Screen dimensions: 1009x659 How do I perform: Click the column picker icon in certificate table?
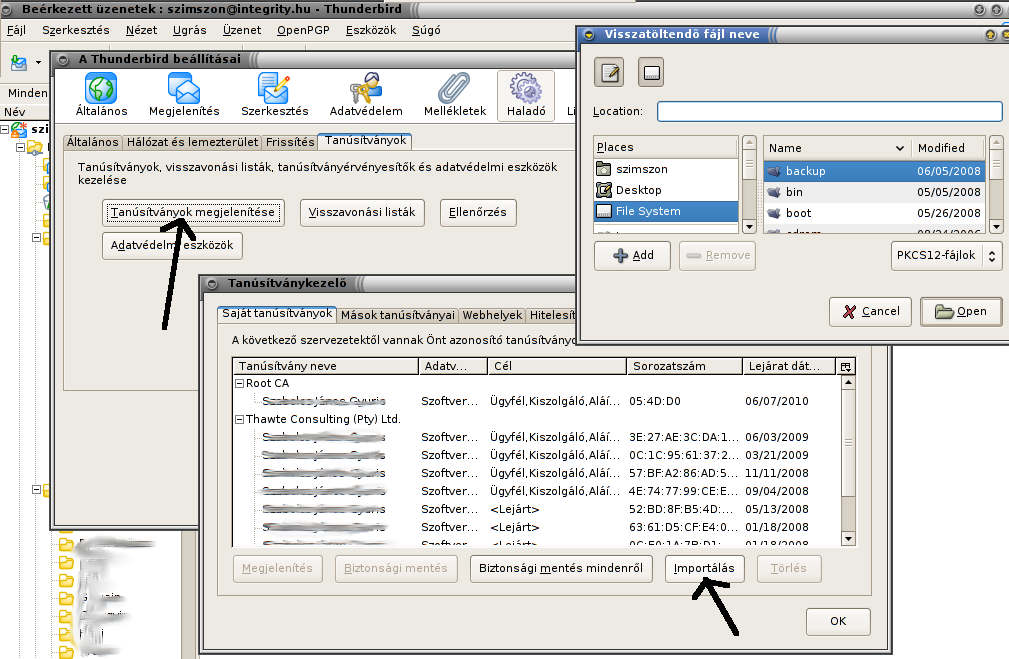pos(846,366)
